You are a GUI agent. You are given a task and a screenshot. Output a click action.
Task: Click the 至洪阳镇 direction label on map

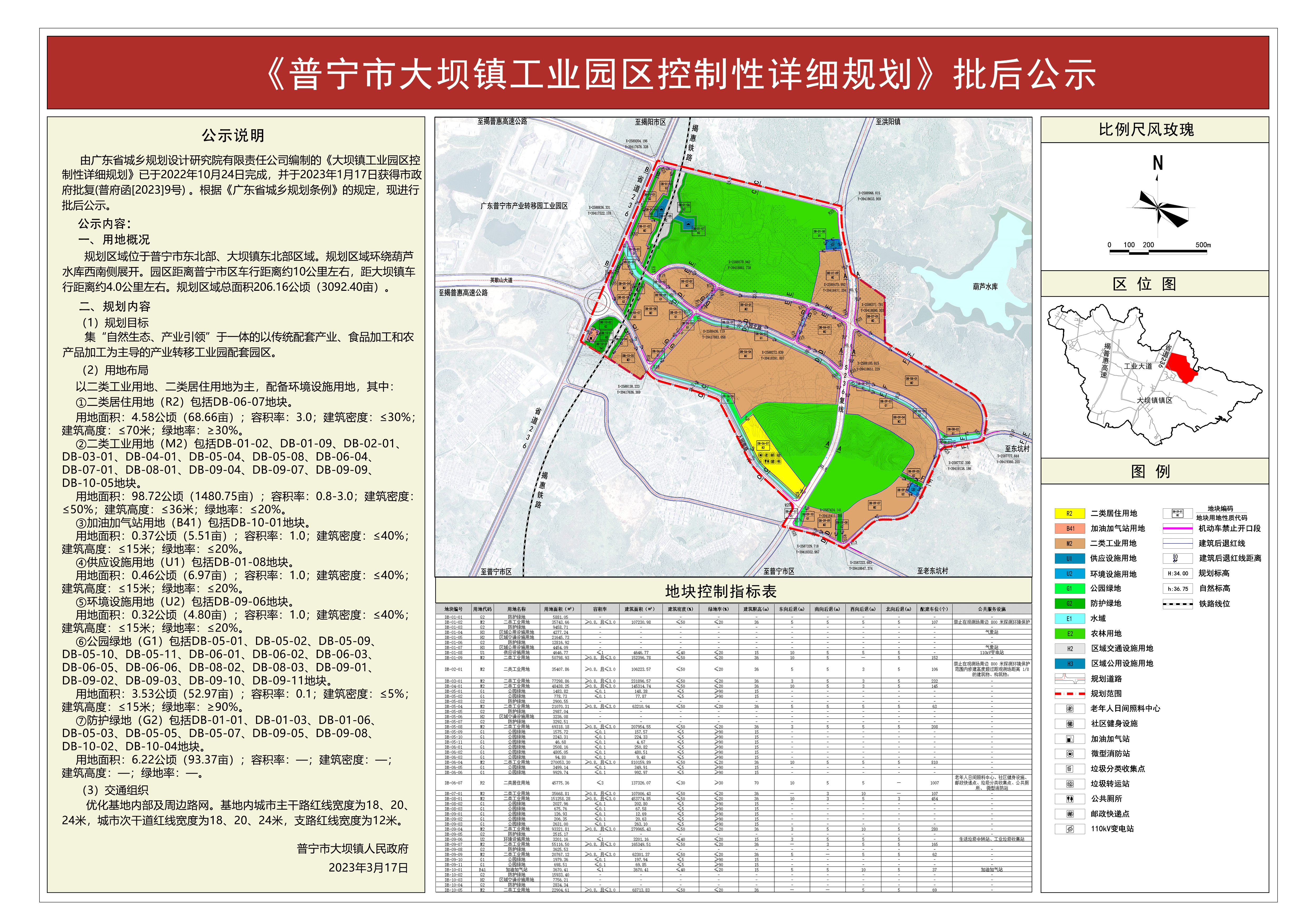tap(888, 122)
